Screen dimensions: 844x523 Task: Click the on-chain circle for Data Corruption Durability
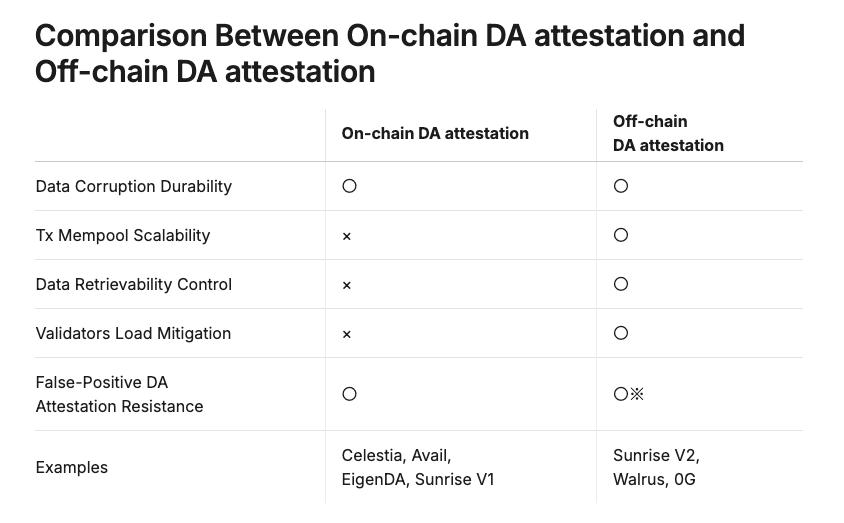point(349,186)
